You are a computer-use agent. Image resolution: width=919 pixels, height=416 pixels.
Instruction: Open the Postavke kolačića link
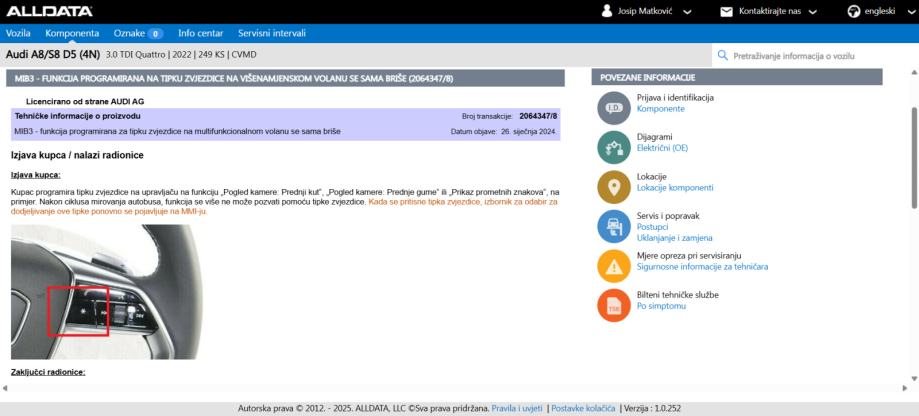(583, 408)
